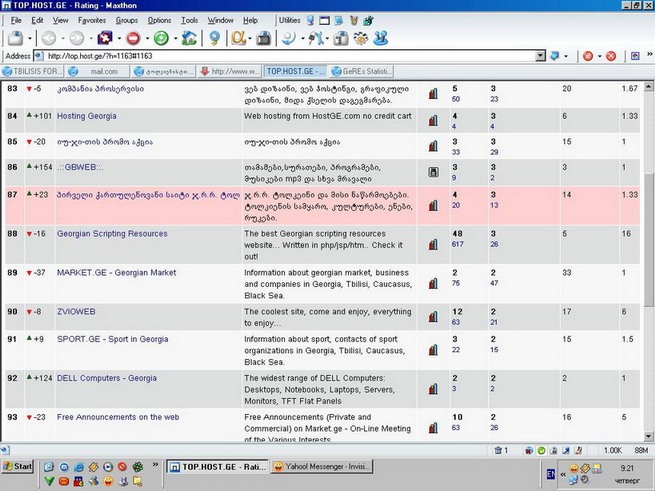Click the floppy disk icon in GBWEB row
This screenshot has height=491, width=655.
click(433, 171)
